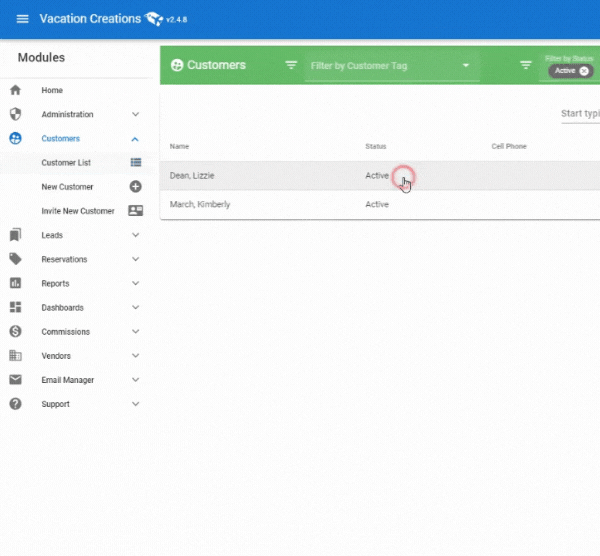The width and height of the screenshot is (600, 556).
Task: Click the Customer List table icon
Action: click(x=136, y=162)
